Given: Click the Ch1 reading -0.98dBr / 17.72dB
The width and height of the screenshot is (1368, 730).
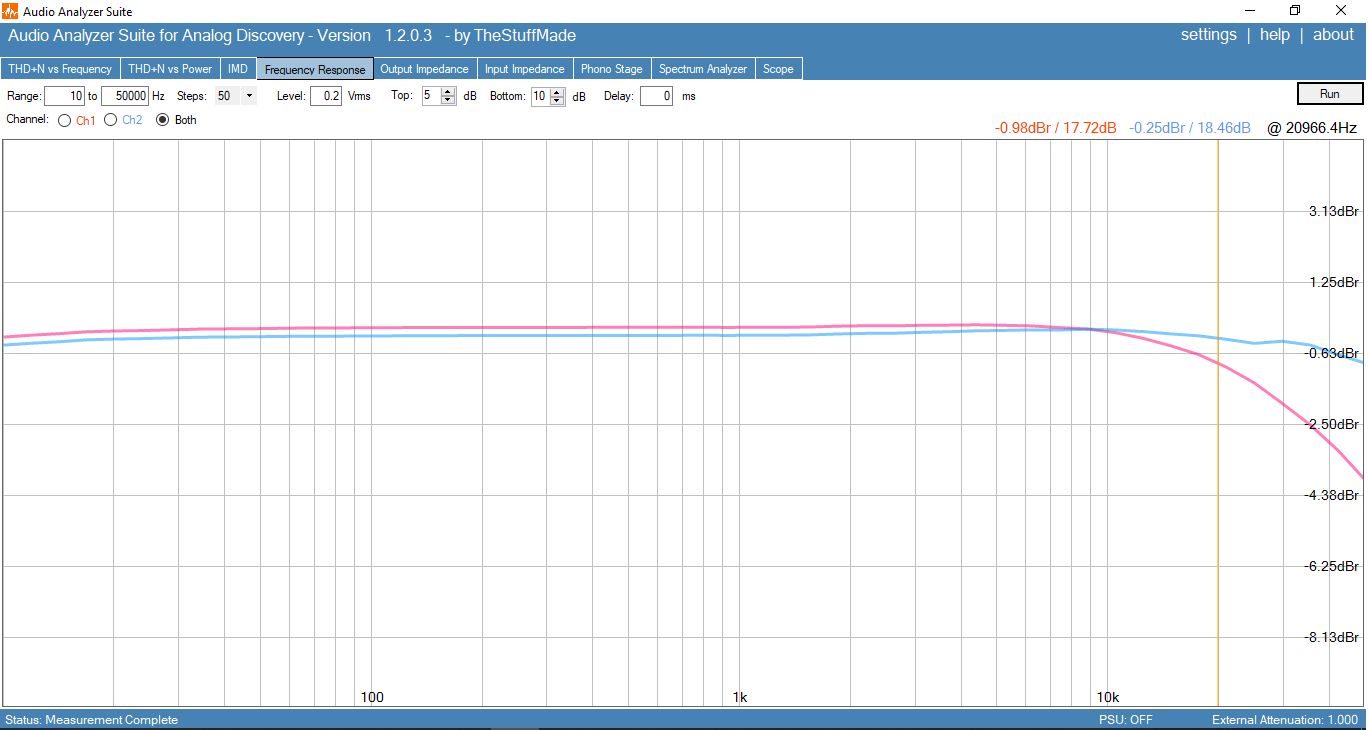Looking at the screenshot, I should tap(1056, 128).
